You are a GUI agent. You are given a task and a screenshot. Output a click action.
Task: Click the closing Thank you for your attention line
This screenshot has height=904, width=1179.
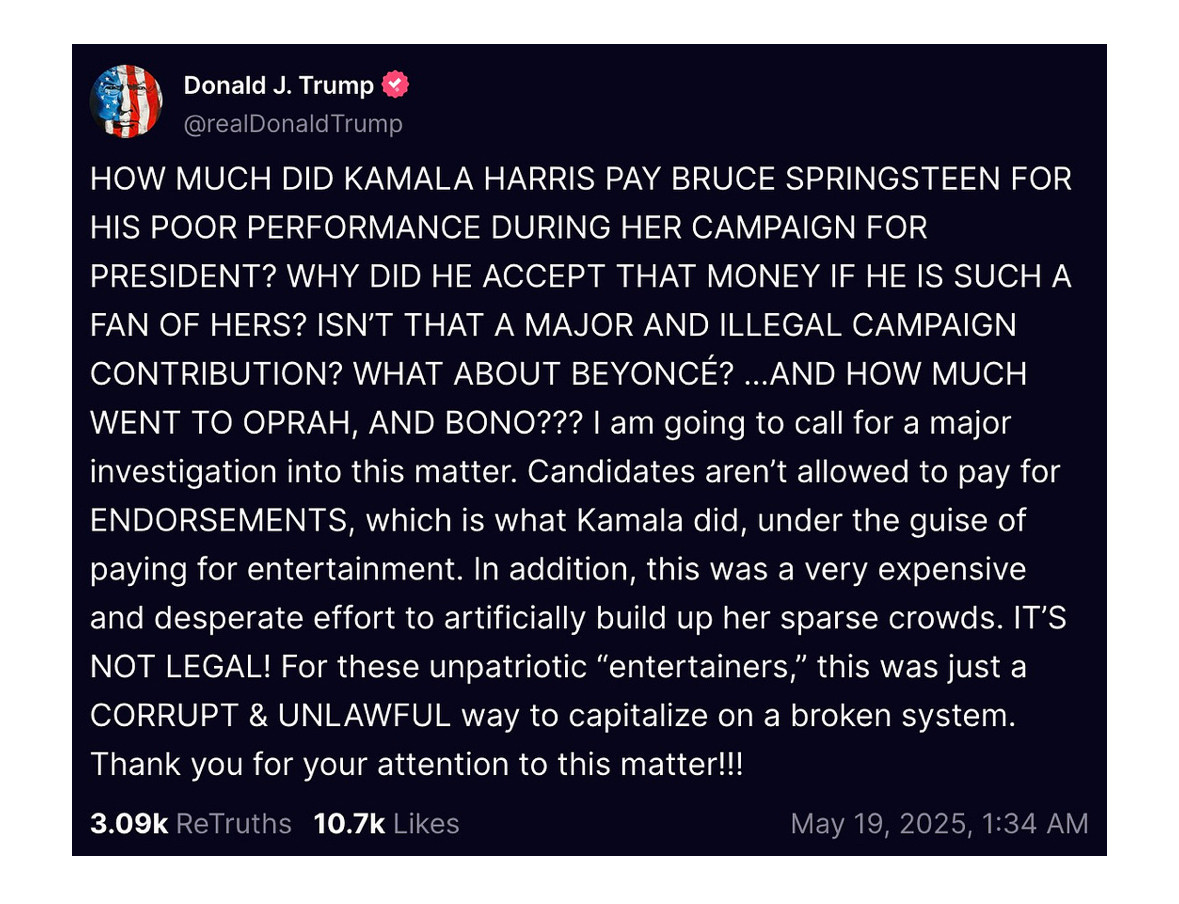[417, 764]
